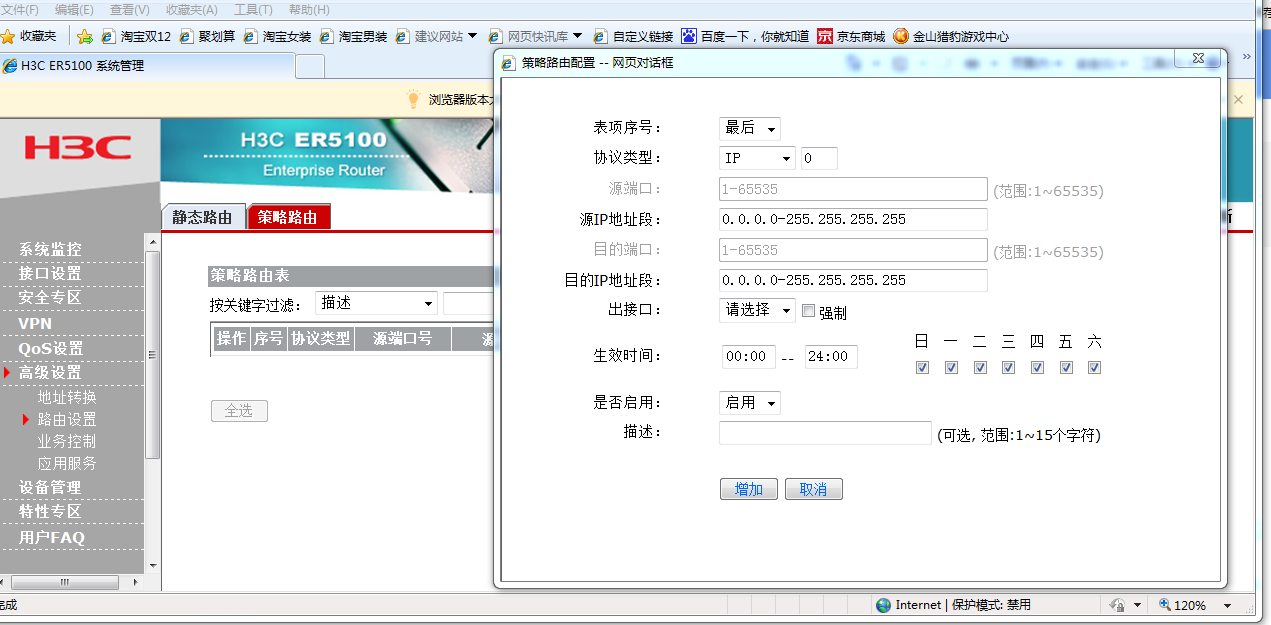Open the 金山猎豹游戏中心 bookmark
The width and height of the screenshot is (1271, 625).
pyautogui.click(x=950, y=36)
